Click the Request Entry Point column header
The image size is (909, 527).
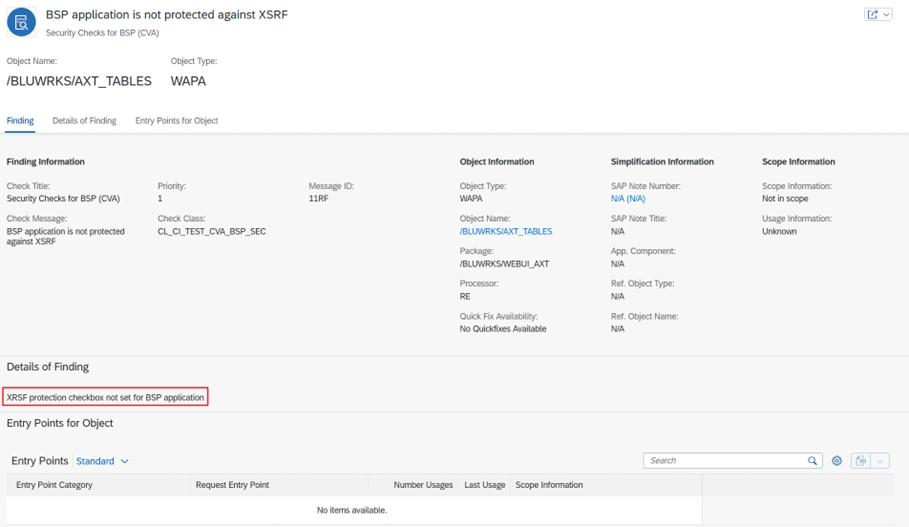(x=232, y=485)
